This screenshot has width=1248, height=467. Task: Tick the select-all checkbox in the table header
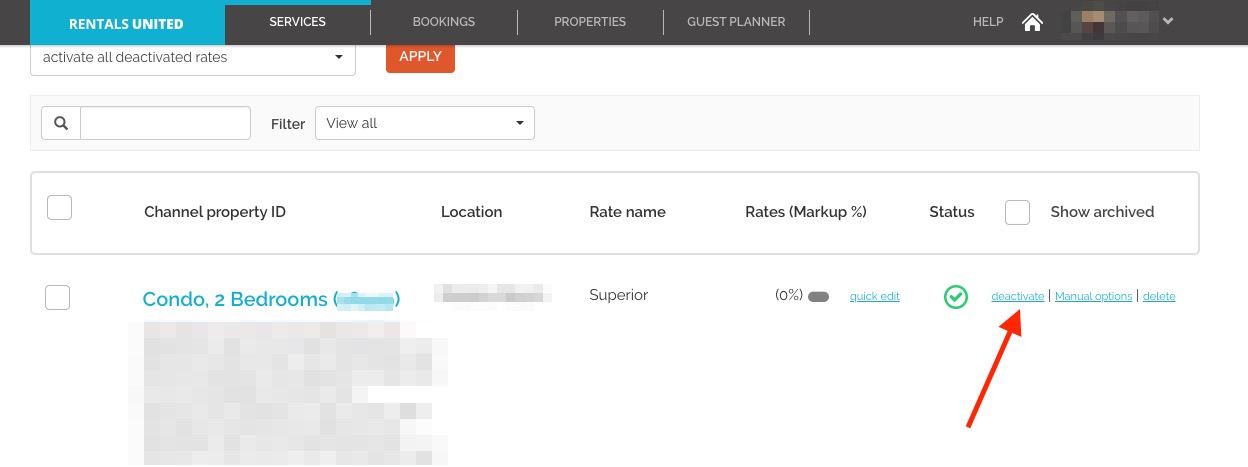(x=60, y=208)
